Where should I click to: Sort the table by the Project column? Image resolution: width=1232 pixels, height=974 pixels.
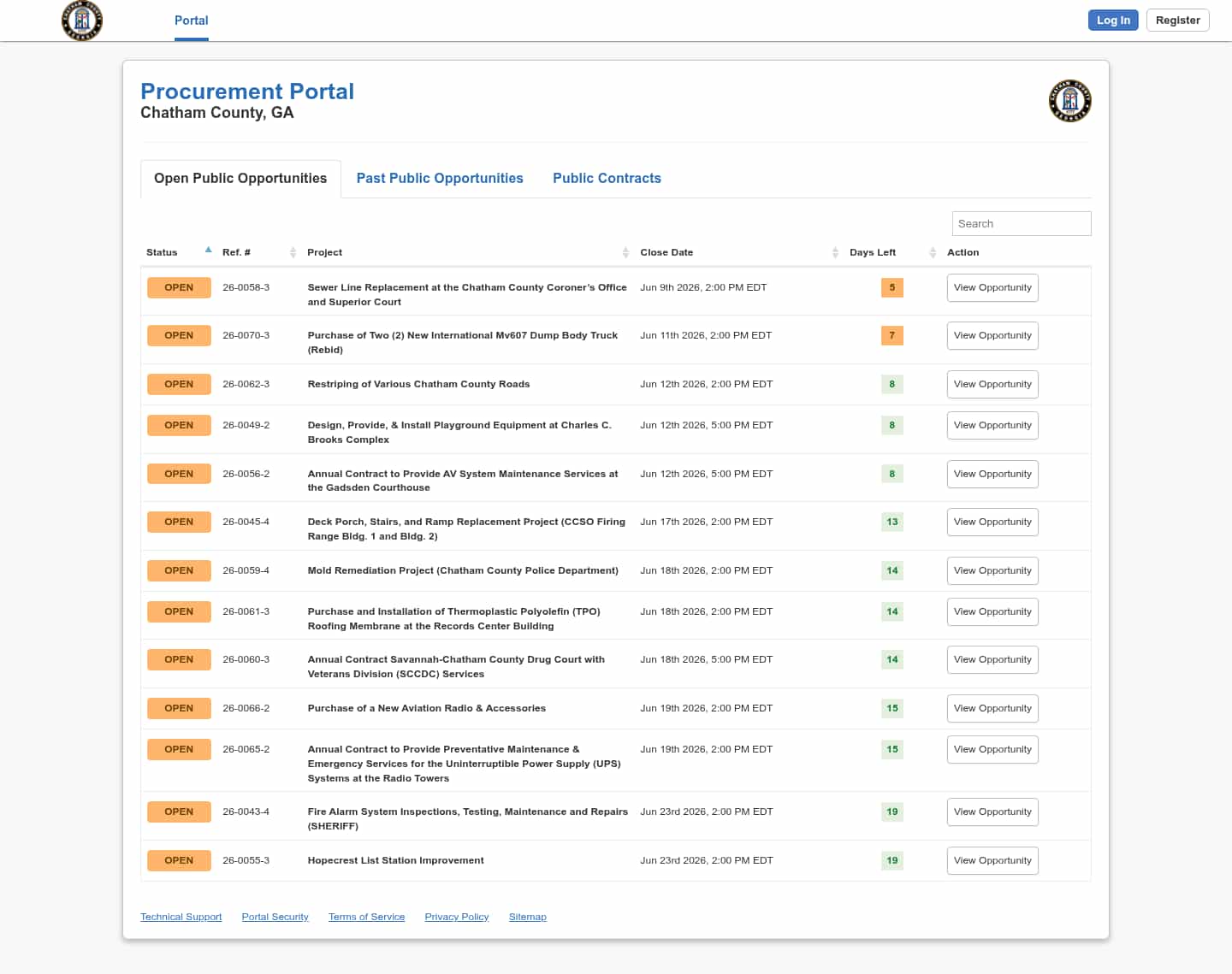pos(468,252)
